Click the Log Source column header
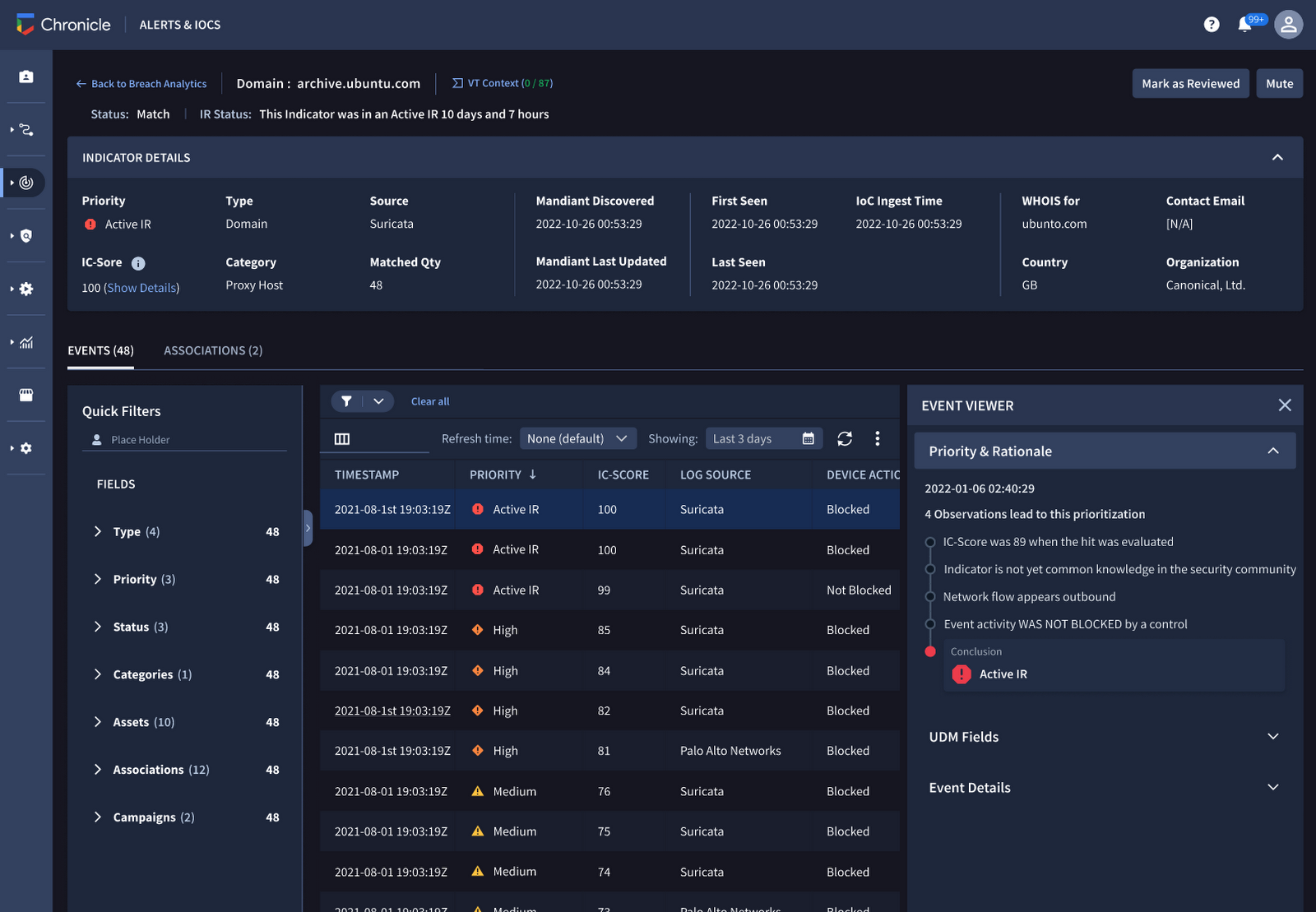This screenshot has width=1316, height=912. pyautogui.click(x=716, y=475)
